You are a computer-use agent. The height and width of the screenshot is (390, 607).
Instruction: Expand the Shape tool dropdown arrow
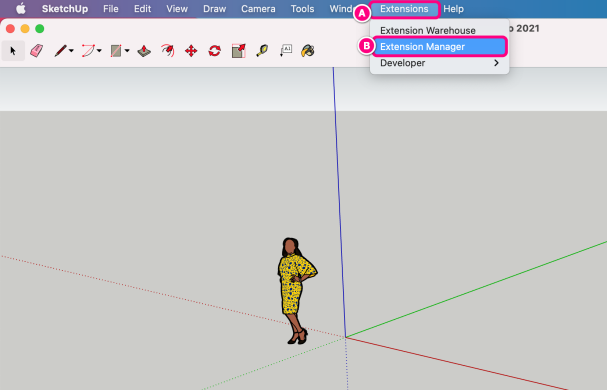click(x=127, y=51)
